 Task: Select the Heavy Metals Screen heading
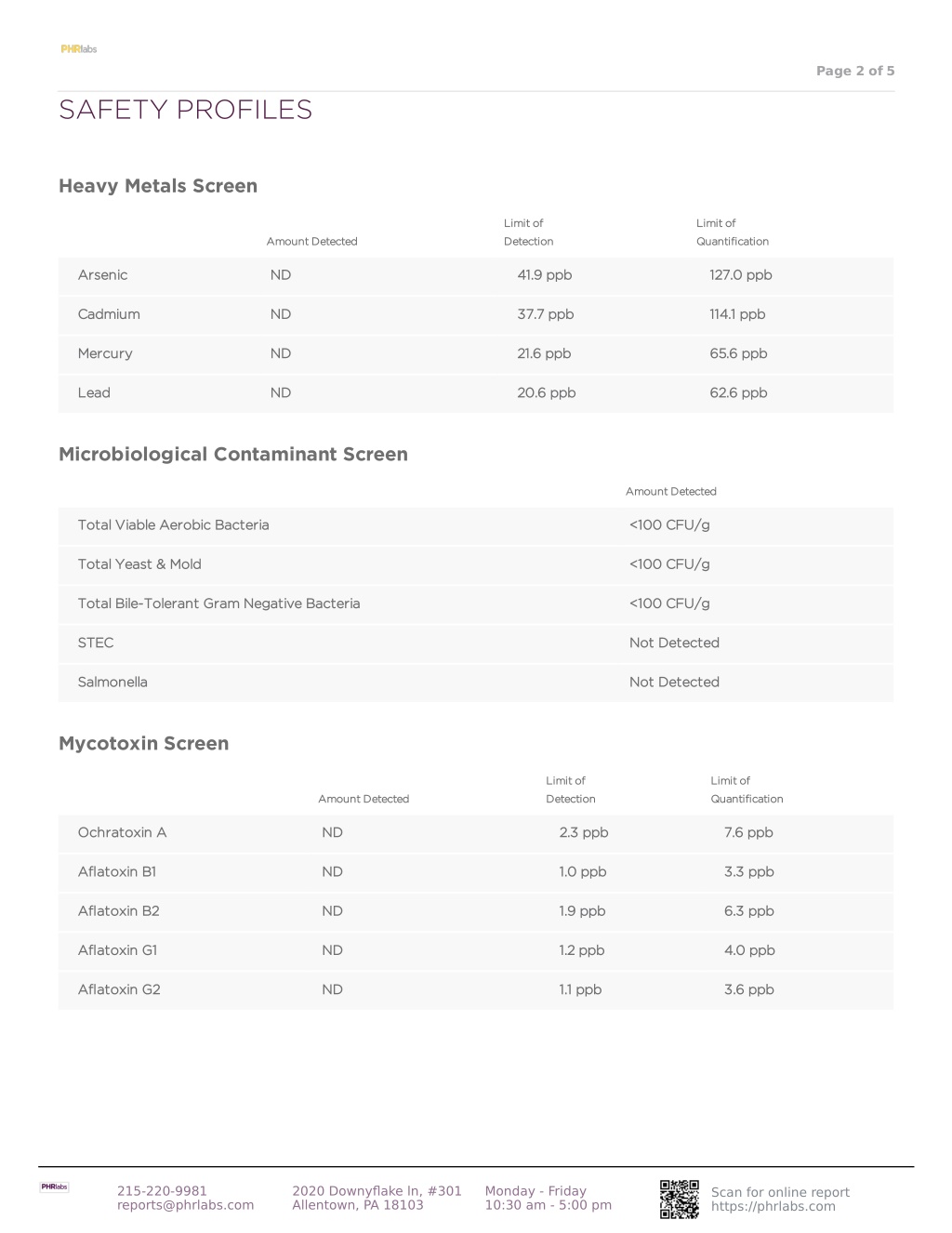click(158, 186)
